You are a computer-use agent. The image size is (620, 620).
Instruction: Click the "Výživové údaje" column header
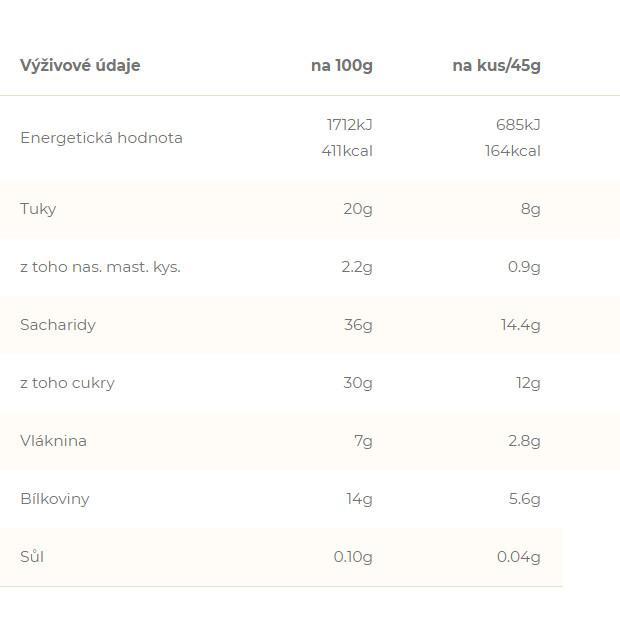[80, 66]
